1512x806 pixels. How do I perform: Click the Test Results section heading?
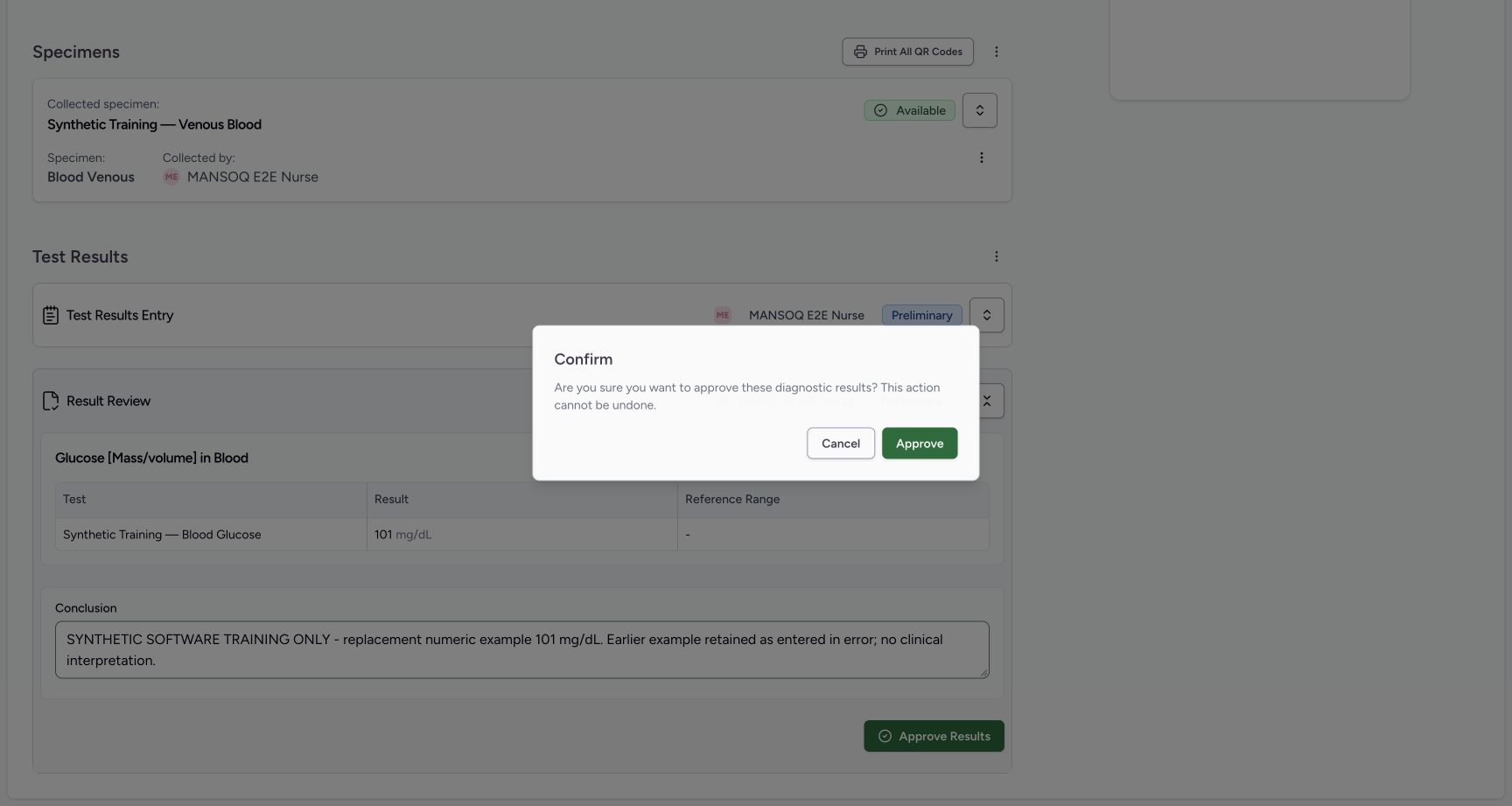click(80, 256)
